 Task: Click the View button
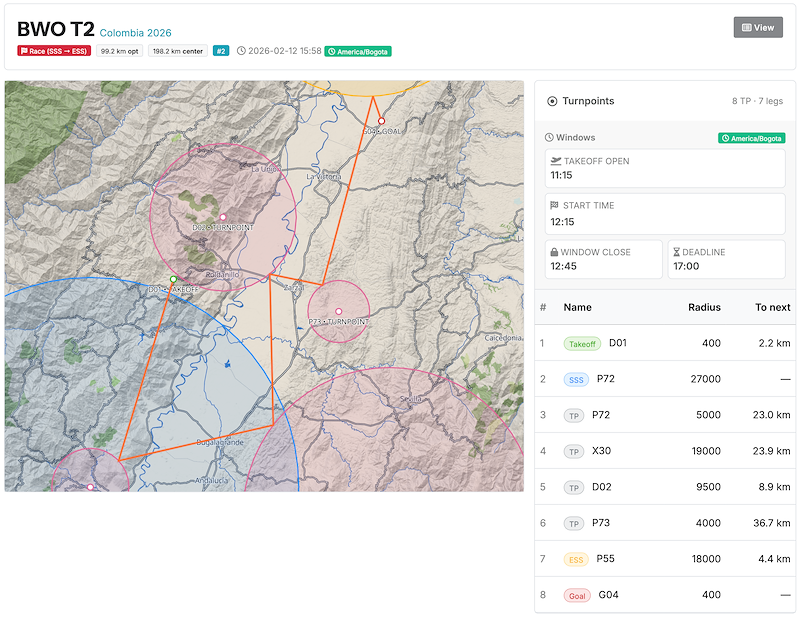point(758,27)
